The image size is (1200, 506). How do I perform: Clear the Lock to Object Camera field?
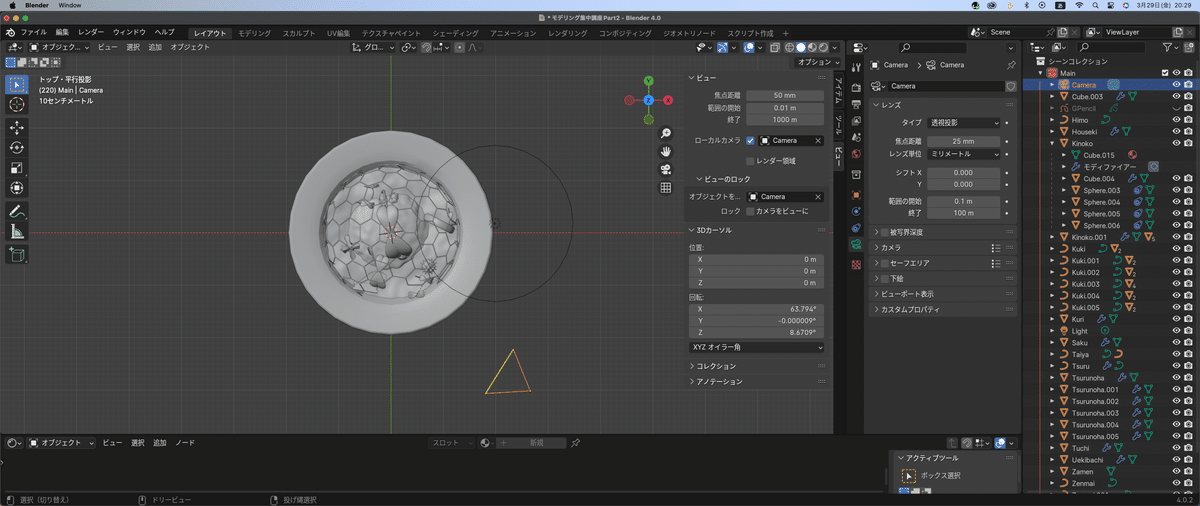pyautogui.click(x=817, y=197)
